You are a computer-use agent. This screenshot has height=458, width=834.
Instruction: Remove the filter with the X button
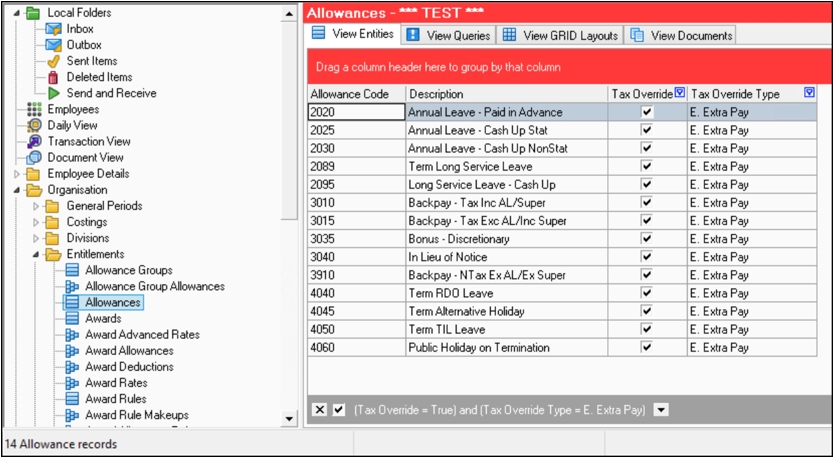point(320,410)
